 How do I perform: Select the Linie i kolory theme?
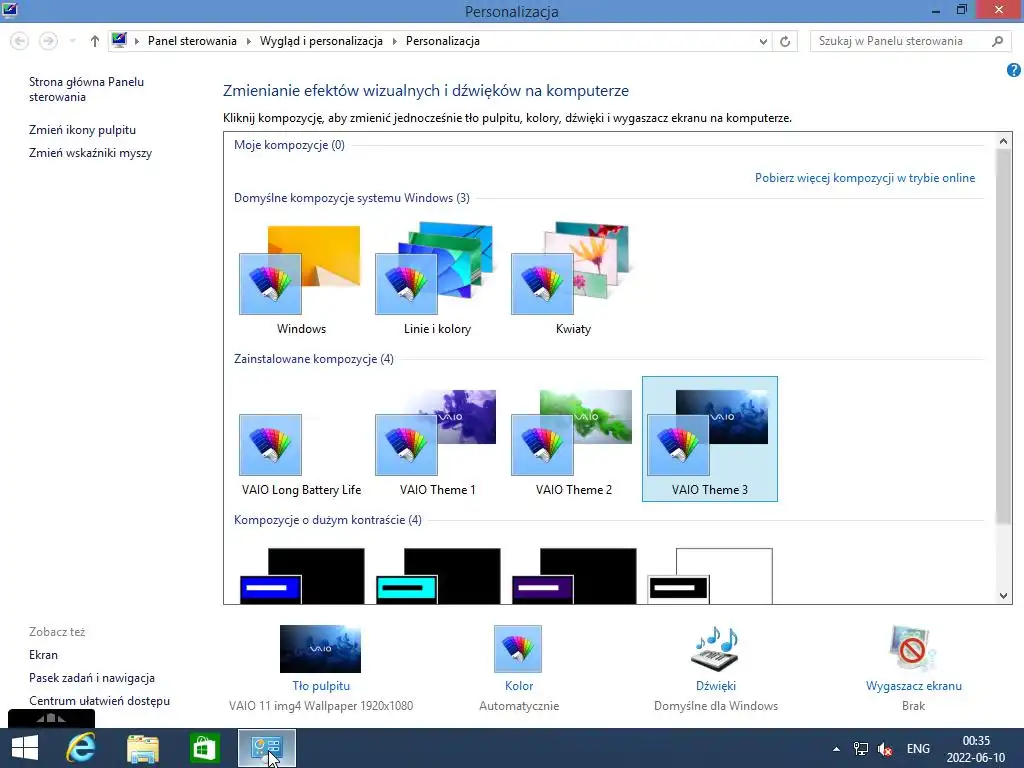point(437,280)
